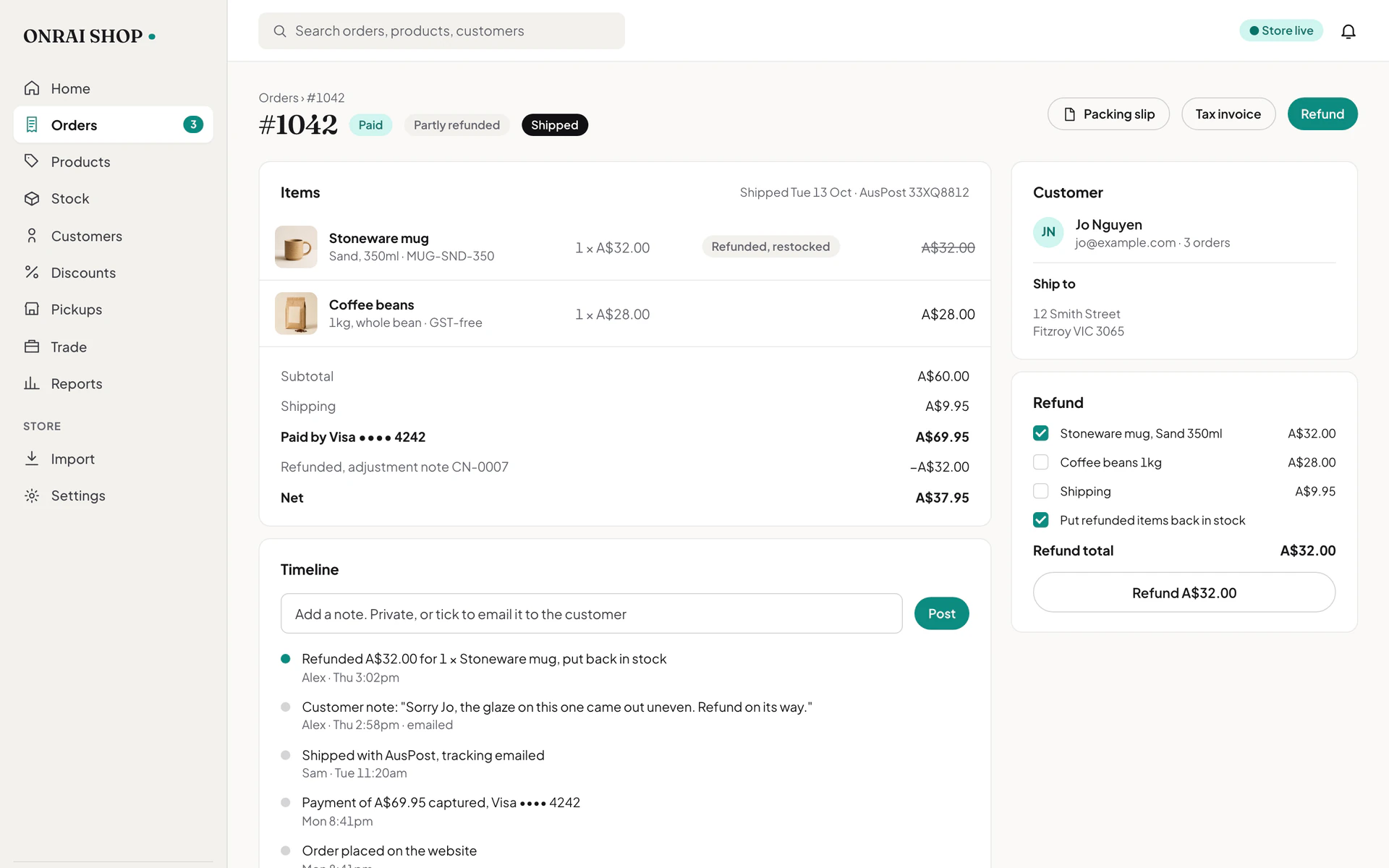
Task: Click timeline entry 'Shipped with AusPost, tracking emailed'
Action: (423, 755)
